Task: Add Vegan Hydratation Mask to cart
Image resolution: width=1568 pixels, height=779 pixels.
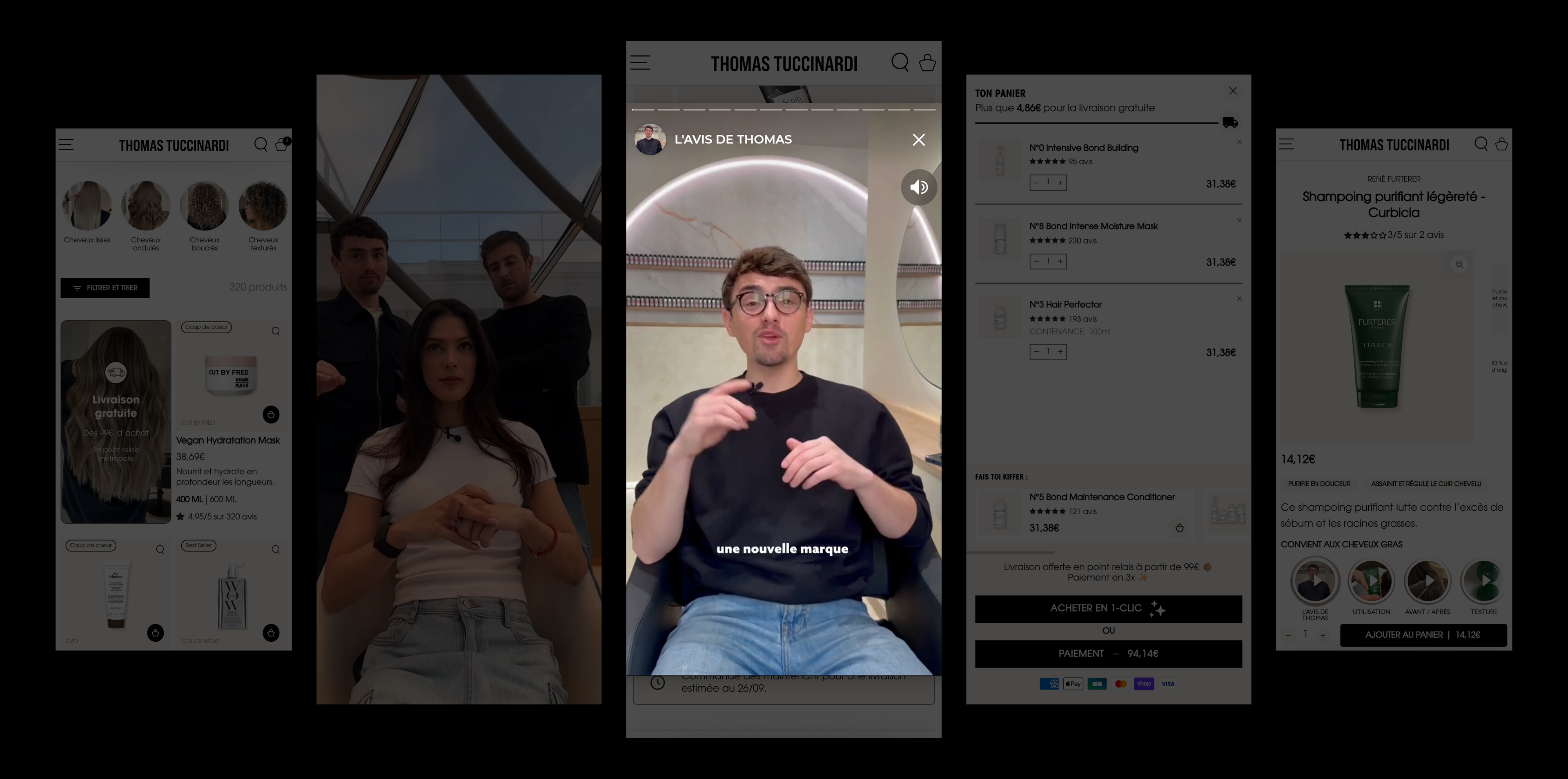Action: (271, 415)
